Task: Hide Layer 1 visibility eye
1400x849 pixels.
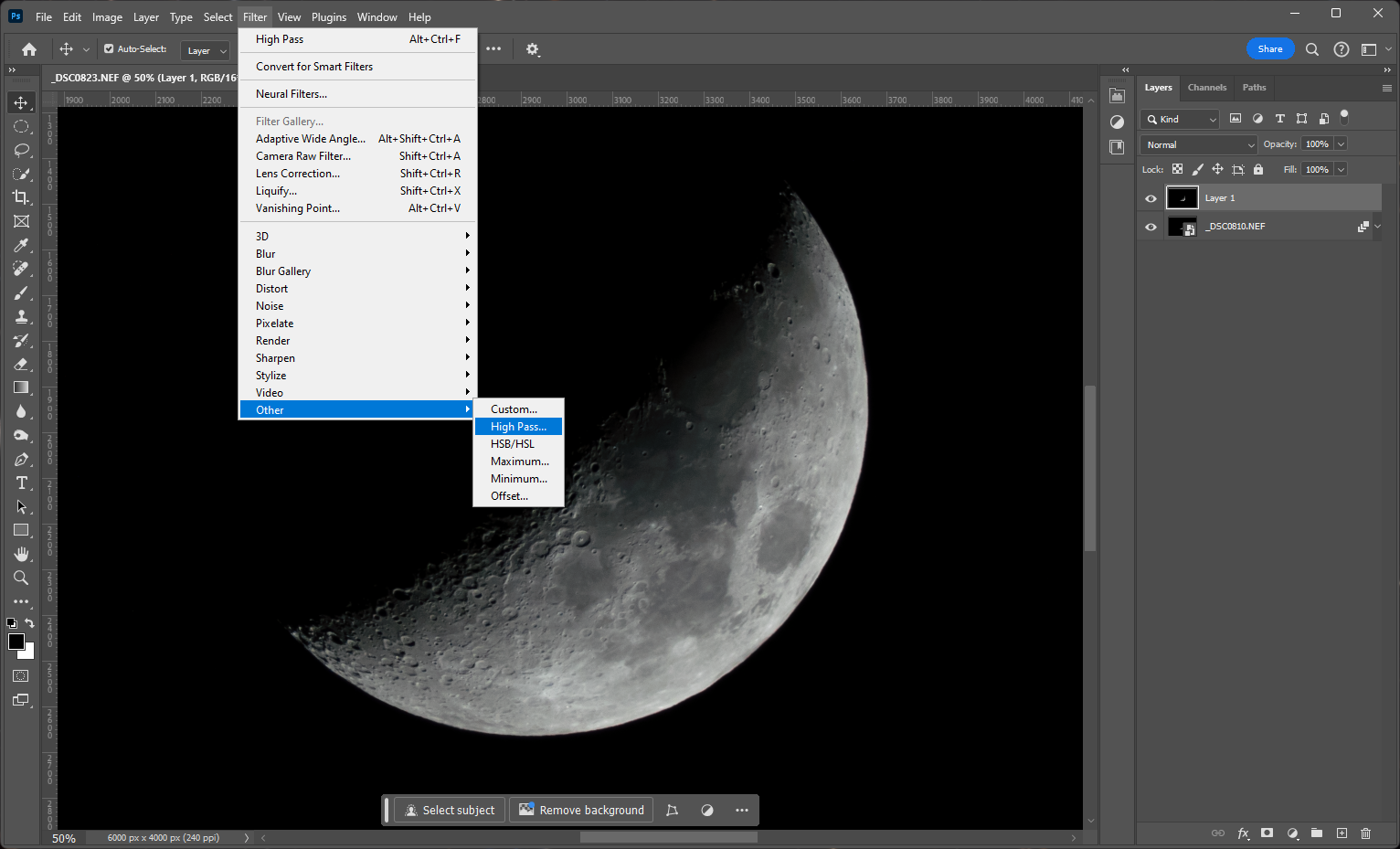Action: (1151, 198)
